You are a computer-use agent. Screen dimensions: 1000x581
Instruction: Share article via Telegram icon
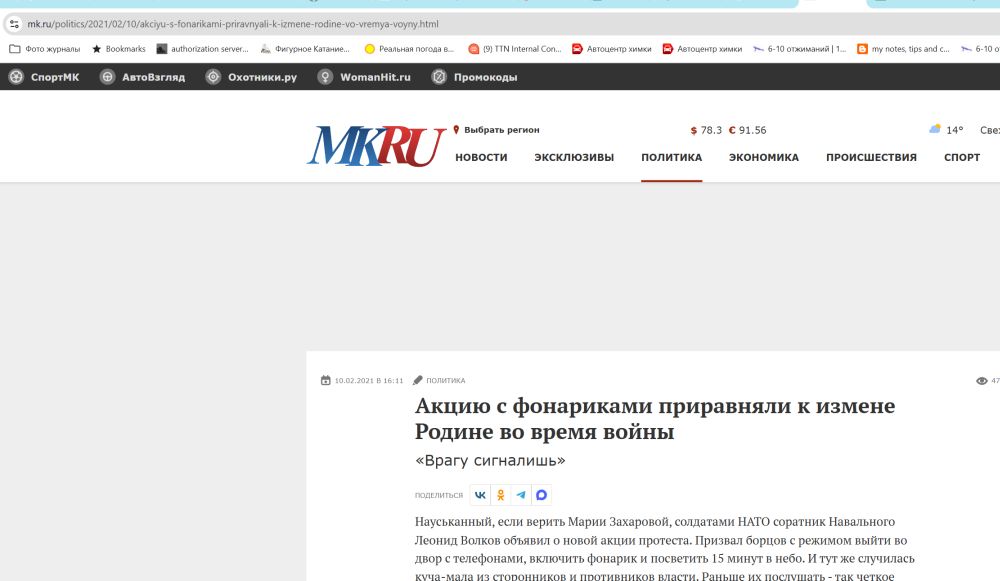pyautogui.click(x=521, y=495)
